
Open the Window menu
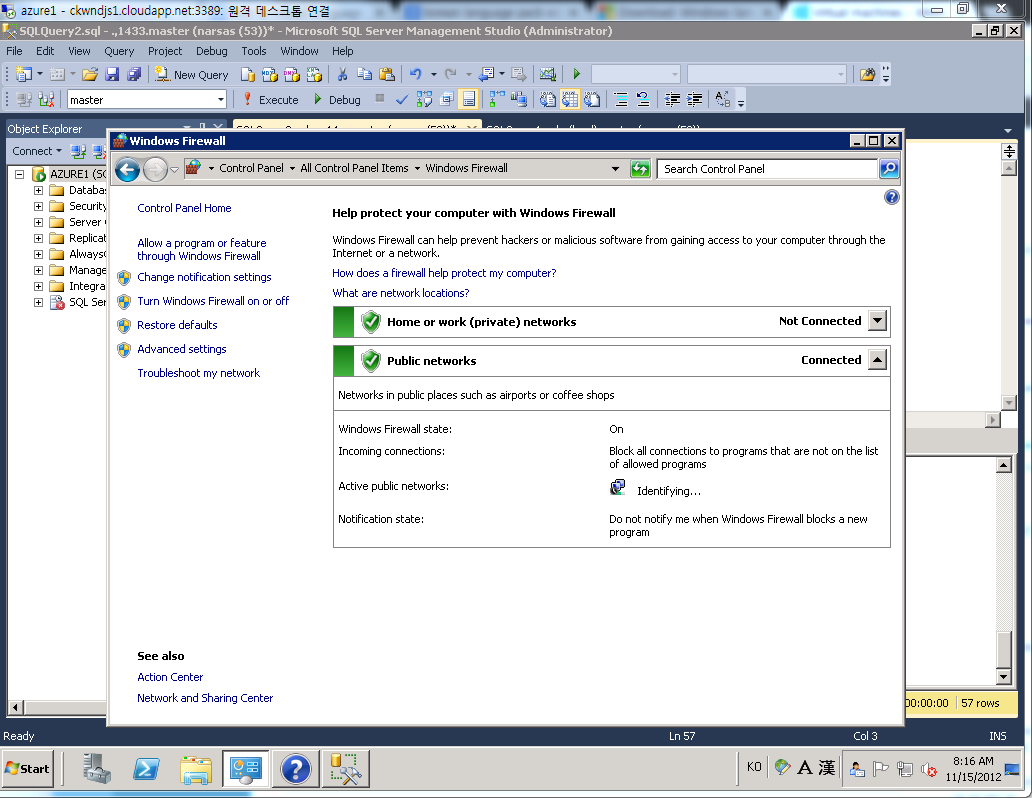point(299,51)
